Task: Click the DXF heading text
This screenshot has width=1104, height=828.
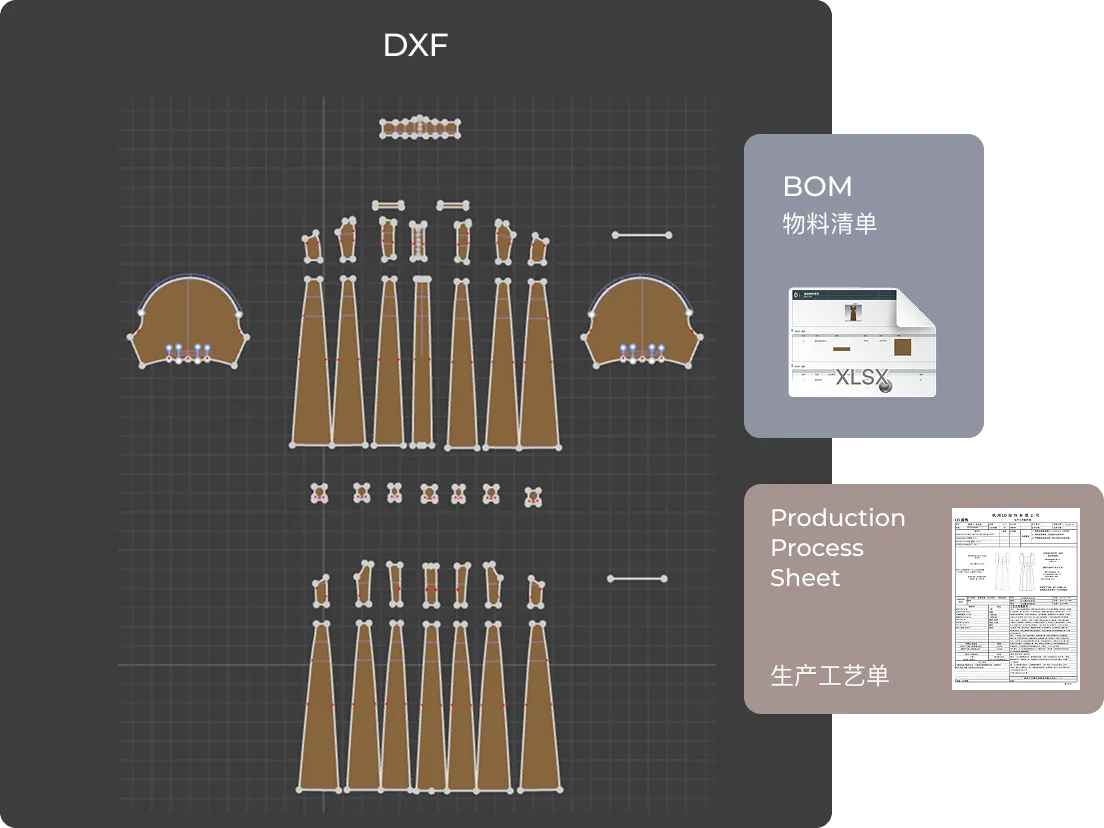Action: 415,45
